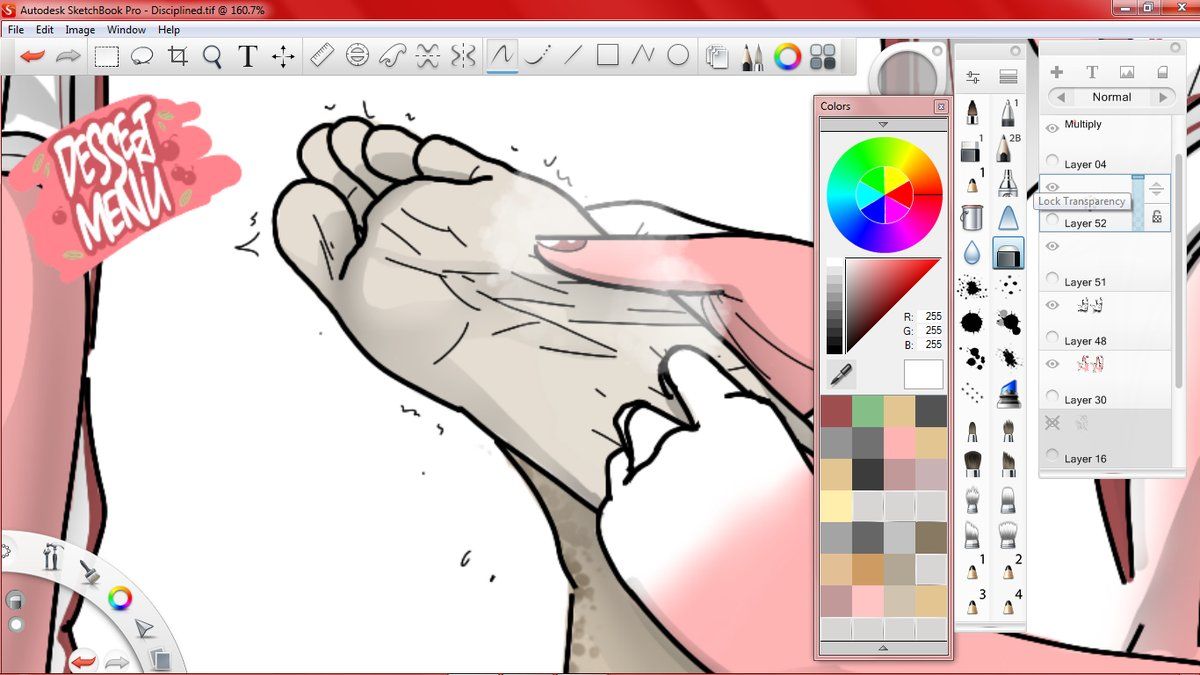Expand Colors panel with bottom arrow
This screenshot has height=675, width=1200.
click(883, 648)
